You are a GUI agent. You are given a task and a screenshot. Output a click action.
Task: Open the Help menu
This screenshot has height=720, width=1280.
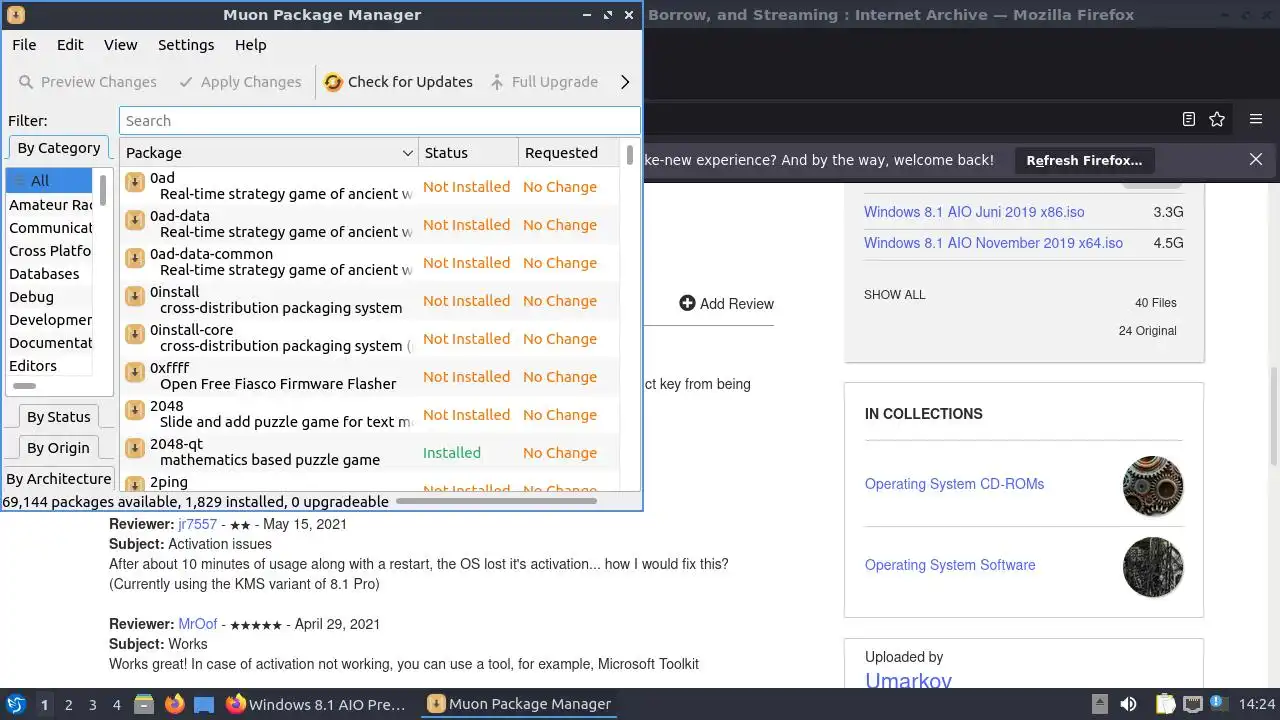[x=250, y=45]
